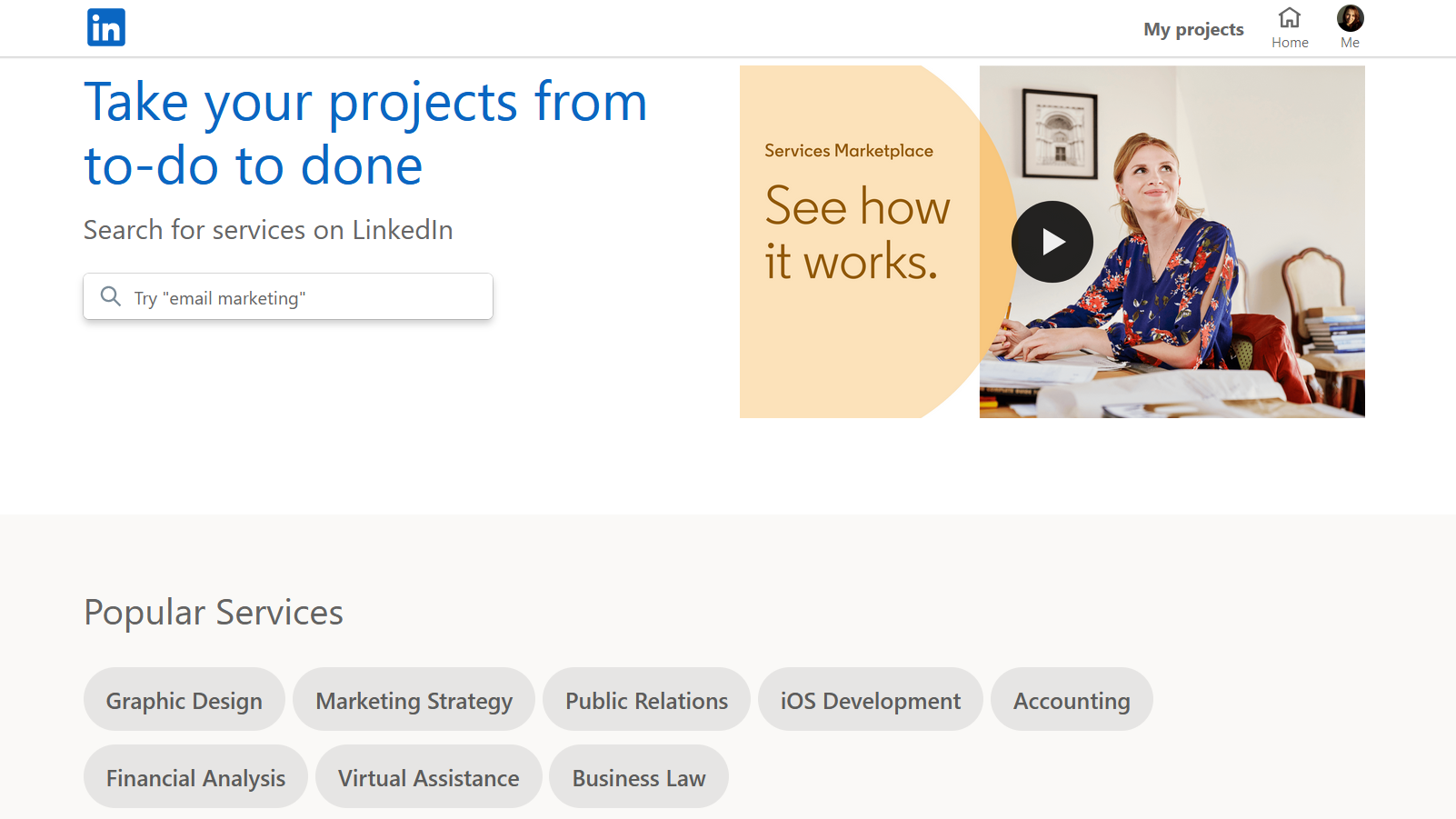Select the Accounting service pill
This screenshot has width=1456, height=819.
1072,700
